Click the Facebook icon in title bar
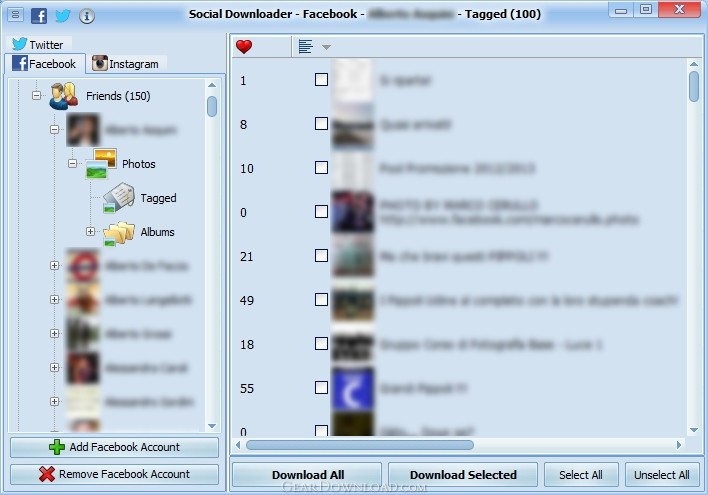 (x=39, y=16)
